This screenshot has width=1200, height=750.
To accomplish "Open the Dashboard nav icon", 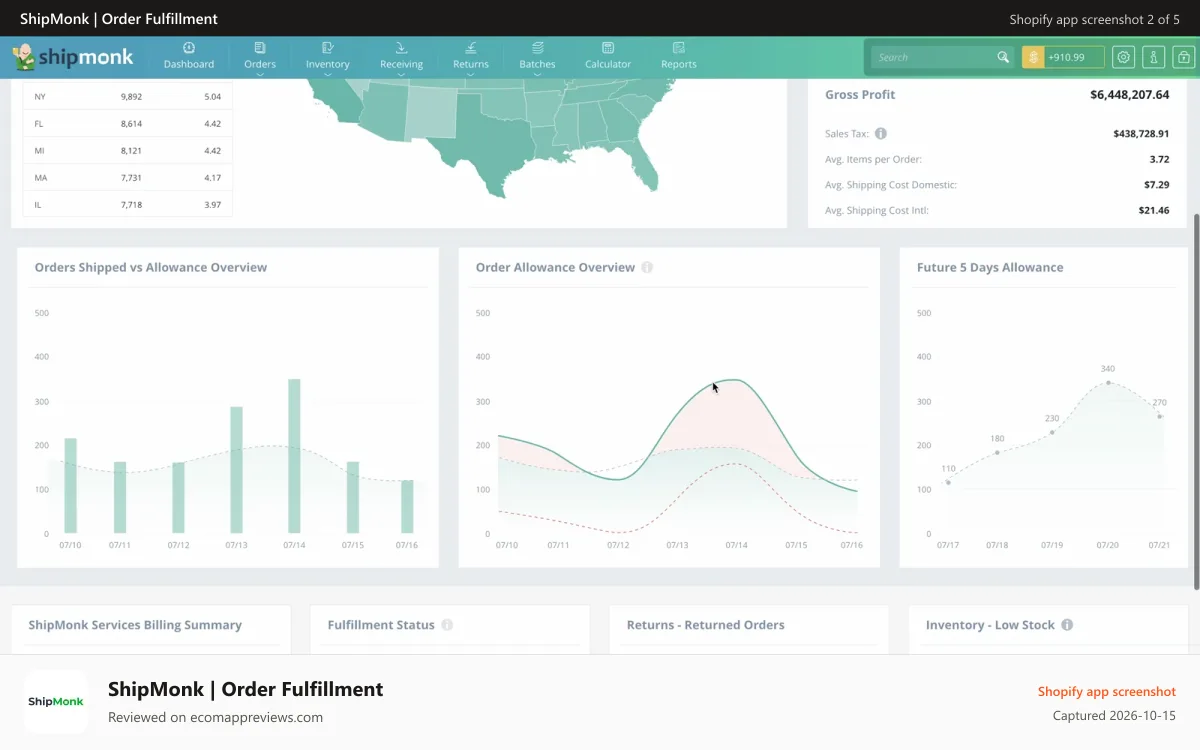I will click(x=189, y=47).
